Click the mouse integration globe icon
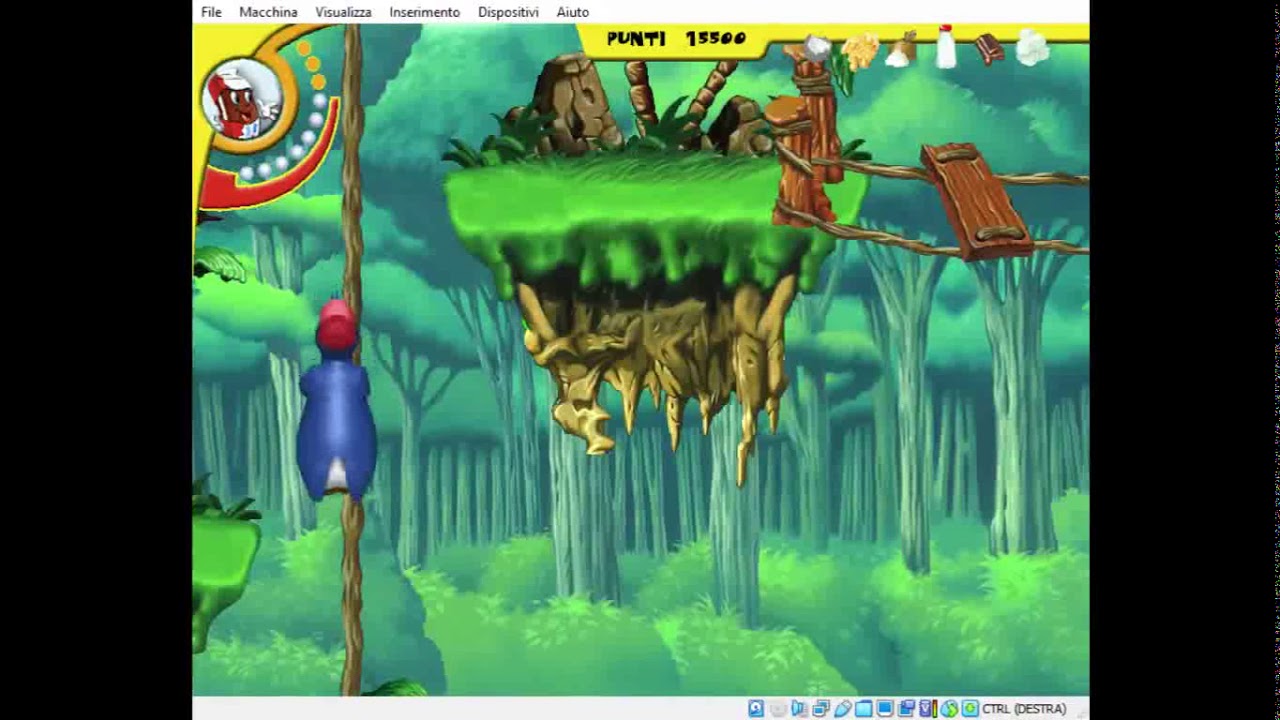The height and width of the screenshot is (720, 1280). pyautogui.click(x=949, y=709)
